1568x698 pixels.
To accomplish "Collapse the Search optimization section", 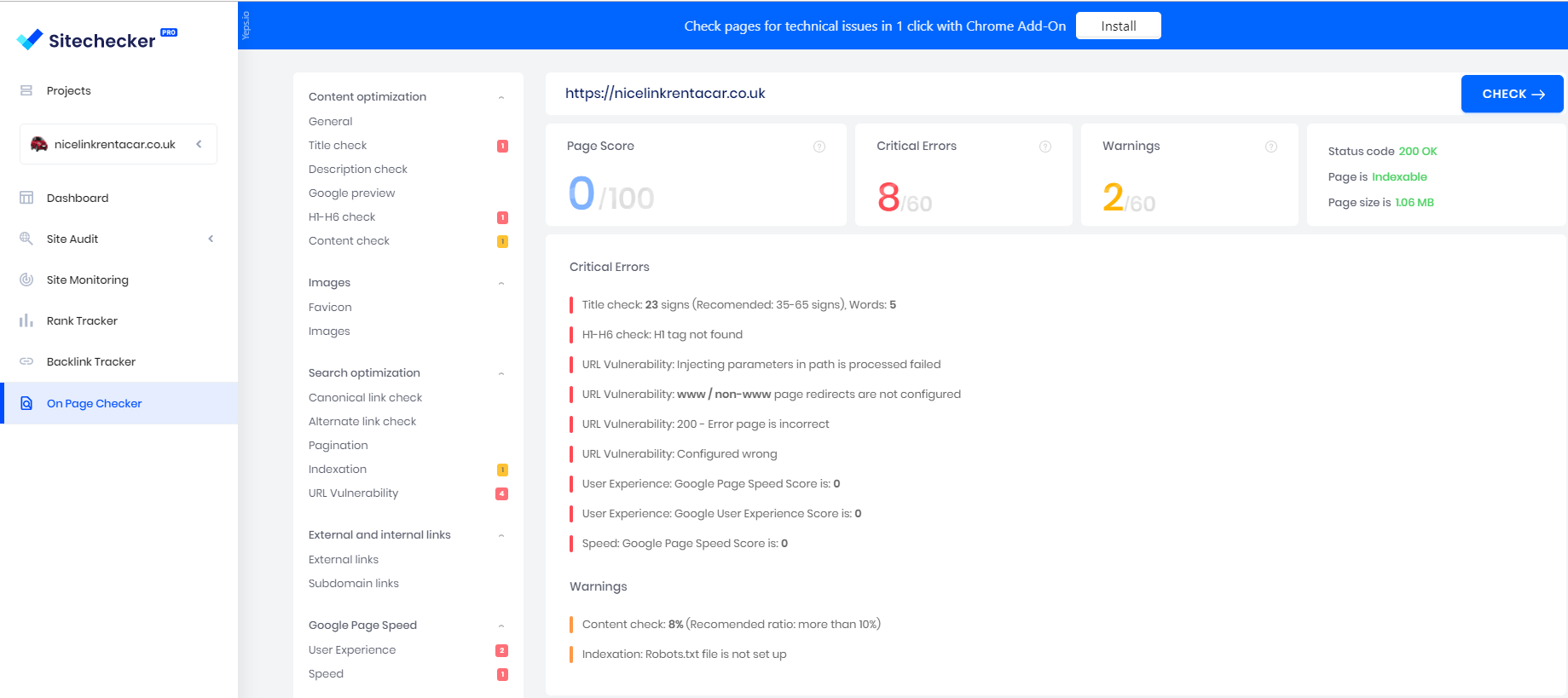I will click(501, 373).
